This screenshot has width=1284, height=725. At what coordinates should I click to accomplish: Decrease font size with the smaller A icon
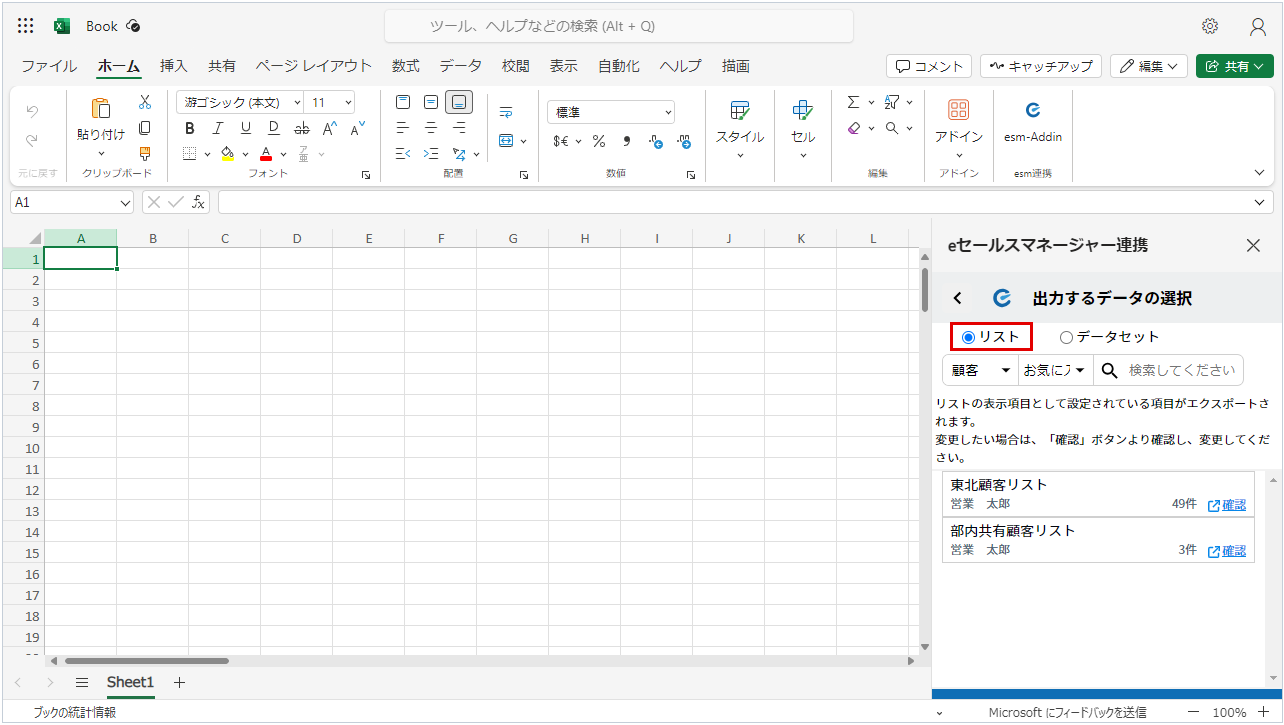357,128
